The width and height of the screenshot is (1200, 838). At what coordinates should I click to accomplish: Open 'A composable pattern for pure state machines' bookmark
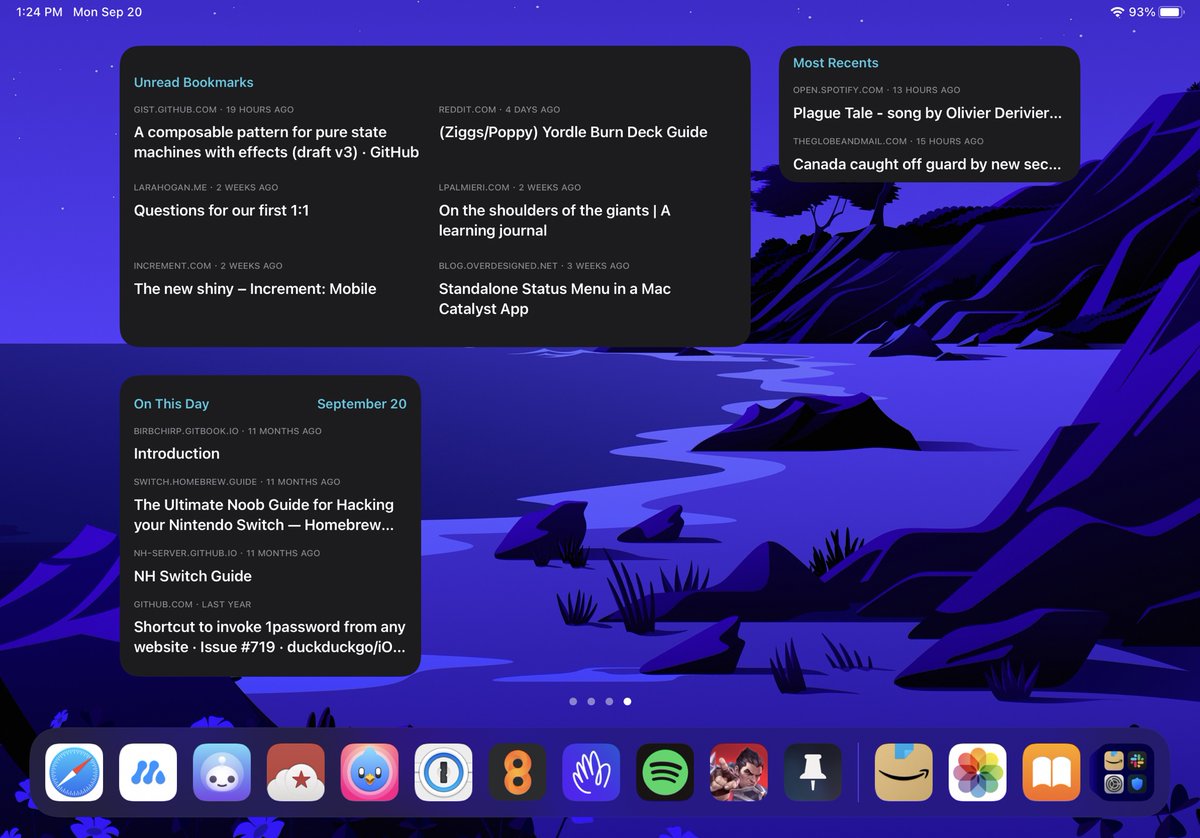point(276,142)
